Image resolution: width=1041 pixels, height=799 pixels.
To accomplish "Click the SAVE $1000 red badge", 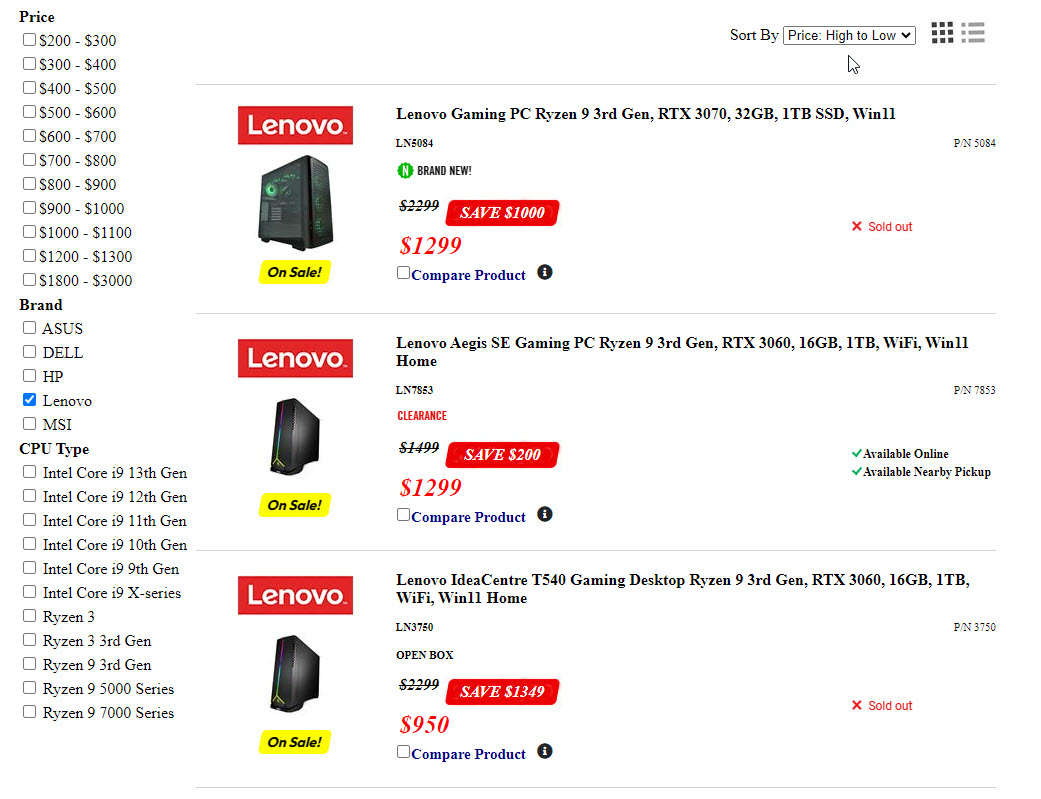I will (502, 213).
